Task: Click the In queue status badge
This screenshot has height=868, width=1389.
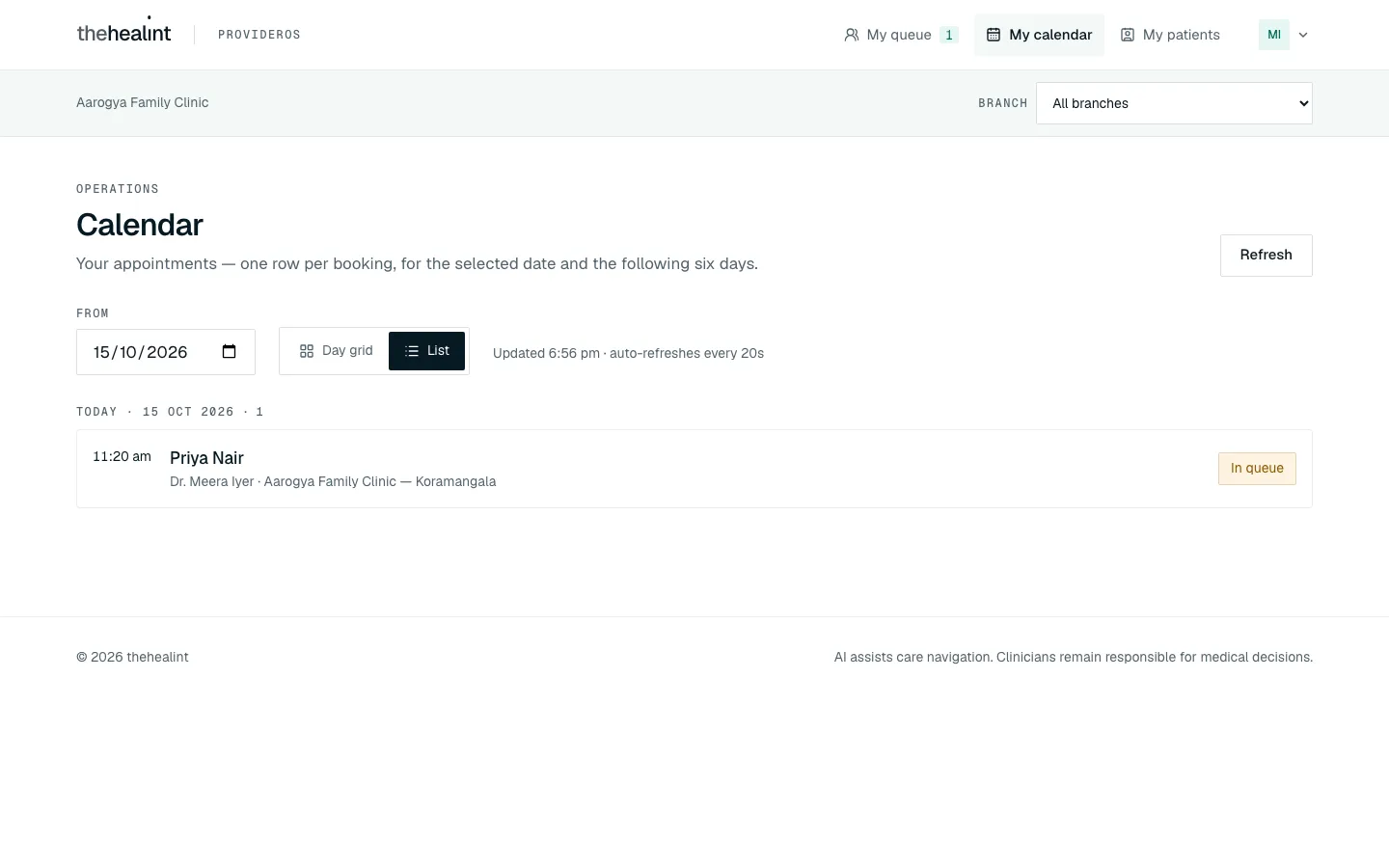Action: coord(1257,469)
